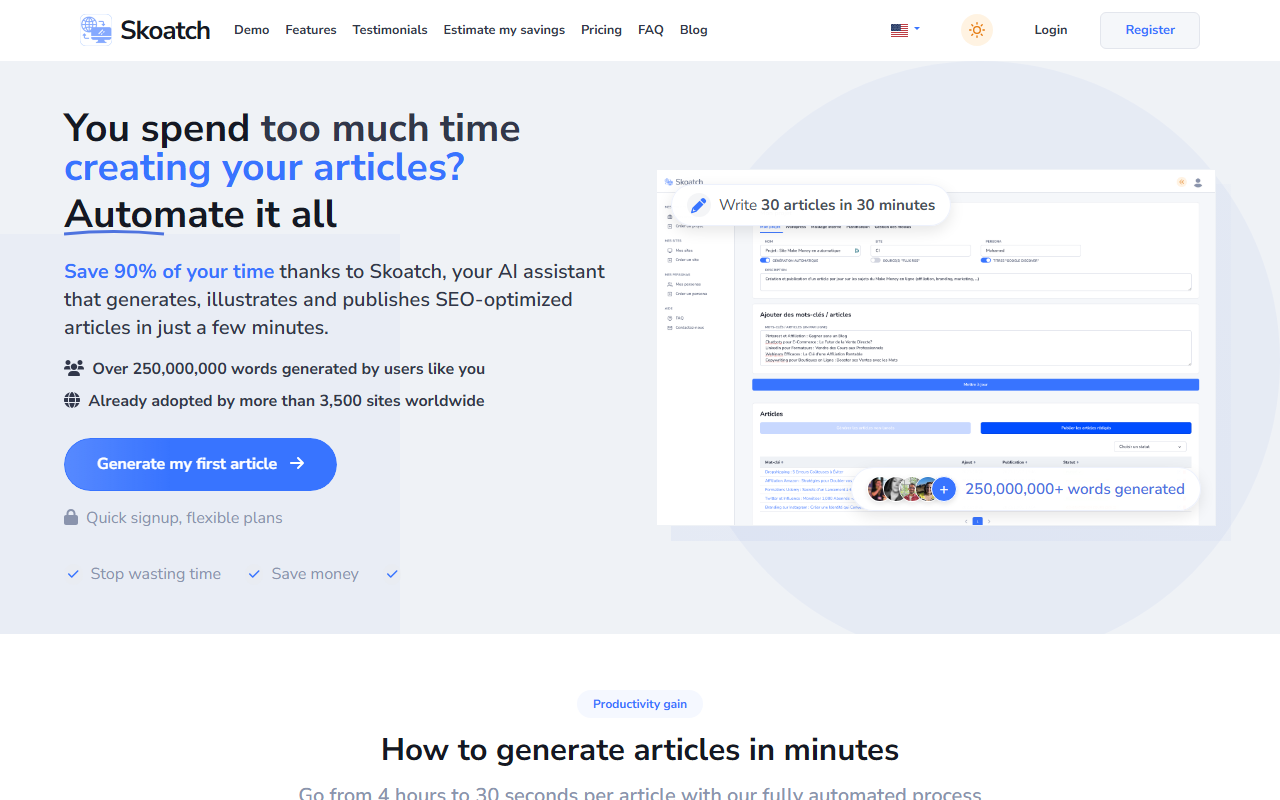The image size is (1280, 800).
Task: Click the Productivity gain badge
Action: [x=640, y=704]
